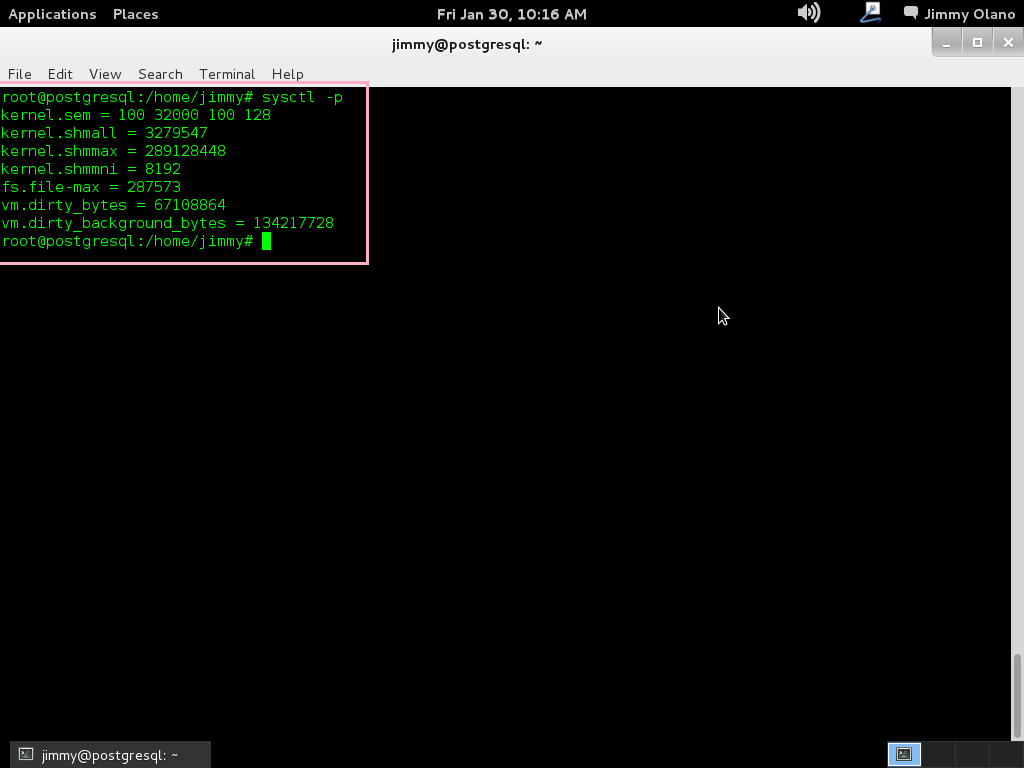
Task: Show the Help menu
Action: click(x=287, y=74)
